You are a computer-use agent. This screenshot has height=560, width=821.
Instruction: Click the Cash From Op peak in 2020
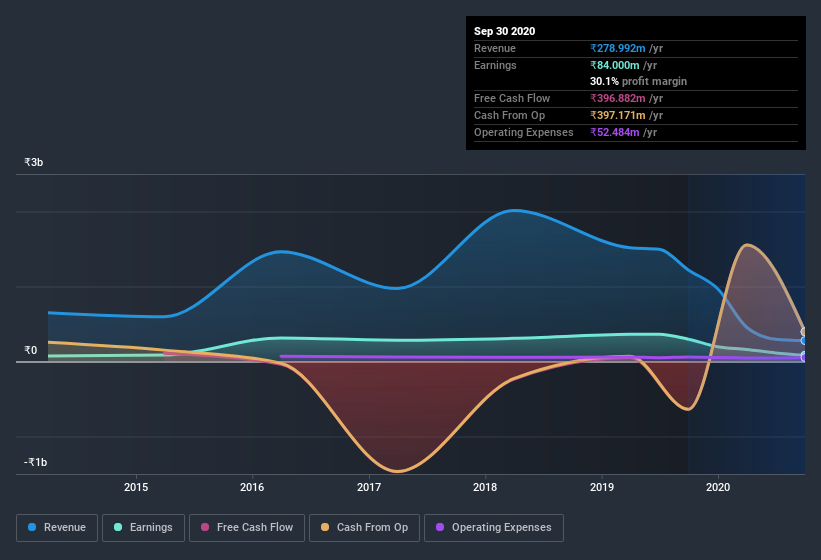pos(746,245)
